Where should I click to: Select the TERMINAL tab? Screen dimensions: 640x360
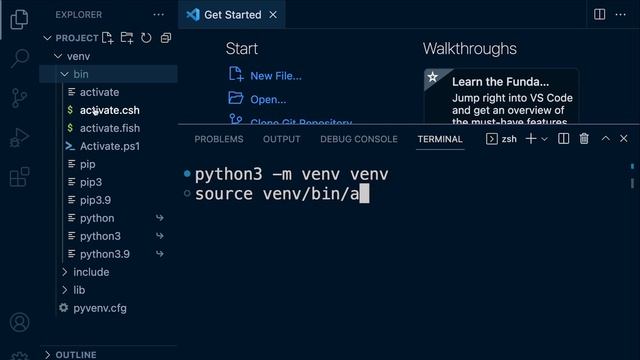pyautogui.click(x=440, y=139)
